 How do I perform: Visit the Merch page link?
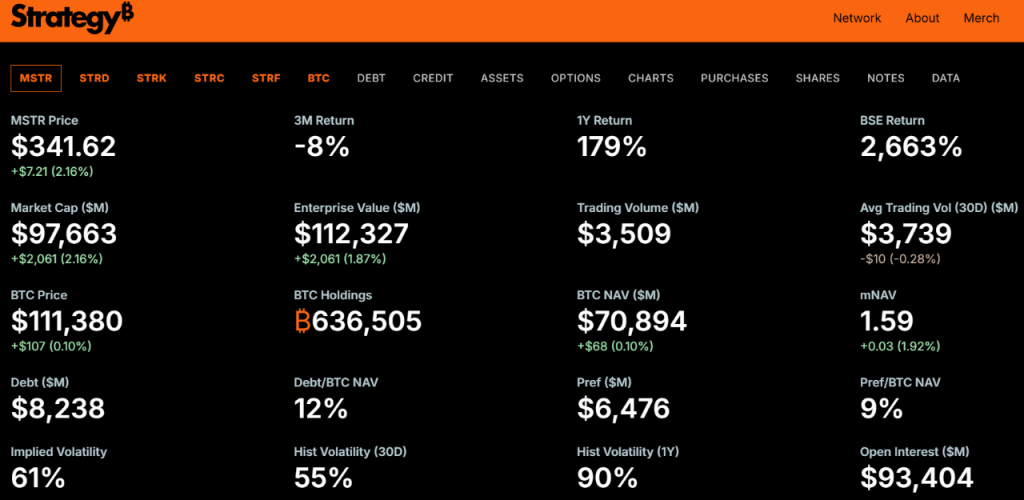point(982,18)
